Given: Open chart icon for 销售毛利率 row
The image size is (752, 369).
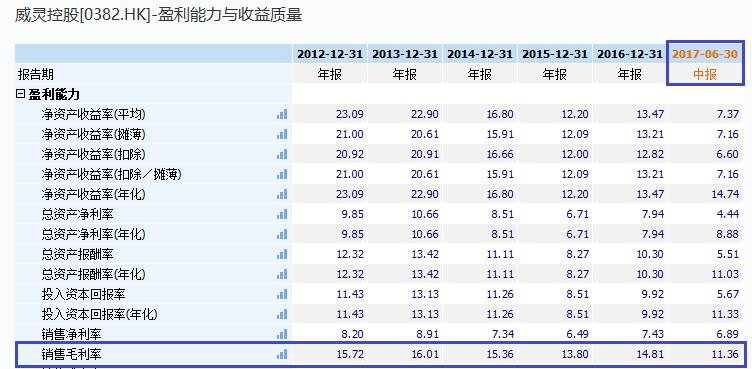Looking at the screenshot, I should [x=282, y=354].
